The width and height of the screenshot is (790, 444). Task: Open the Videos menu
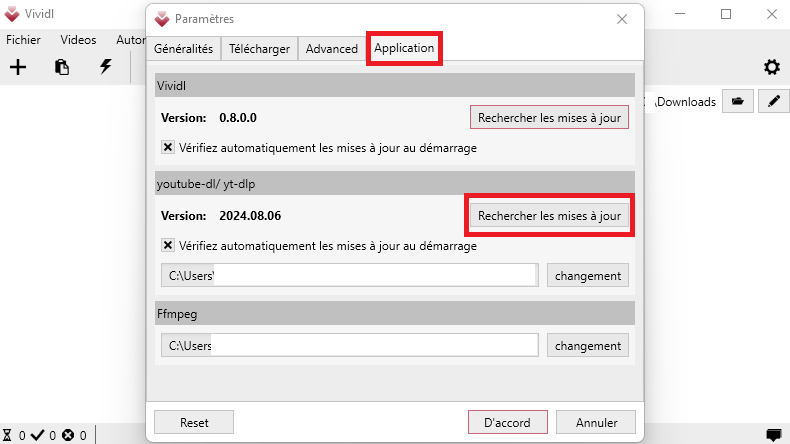[x=78, y=40]
